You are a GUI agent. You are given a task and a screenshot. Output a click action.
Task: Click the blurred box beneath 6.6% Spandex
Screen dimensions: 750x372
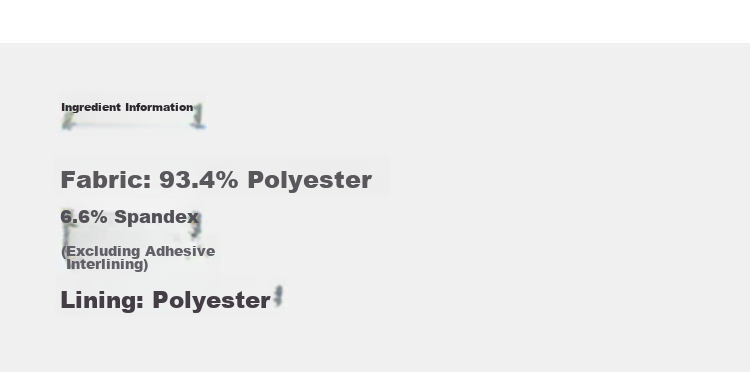coord(127,235)
